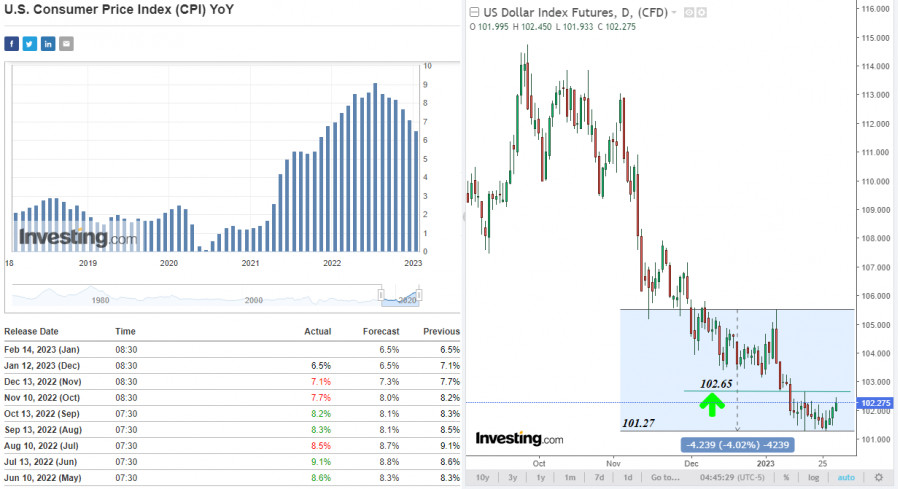Open chart settings gear icon
The height and width of the screenshot is (489, 900).
click(x=879, y=477)
